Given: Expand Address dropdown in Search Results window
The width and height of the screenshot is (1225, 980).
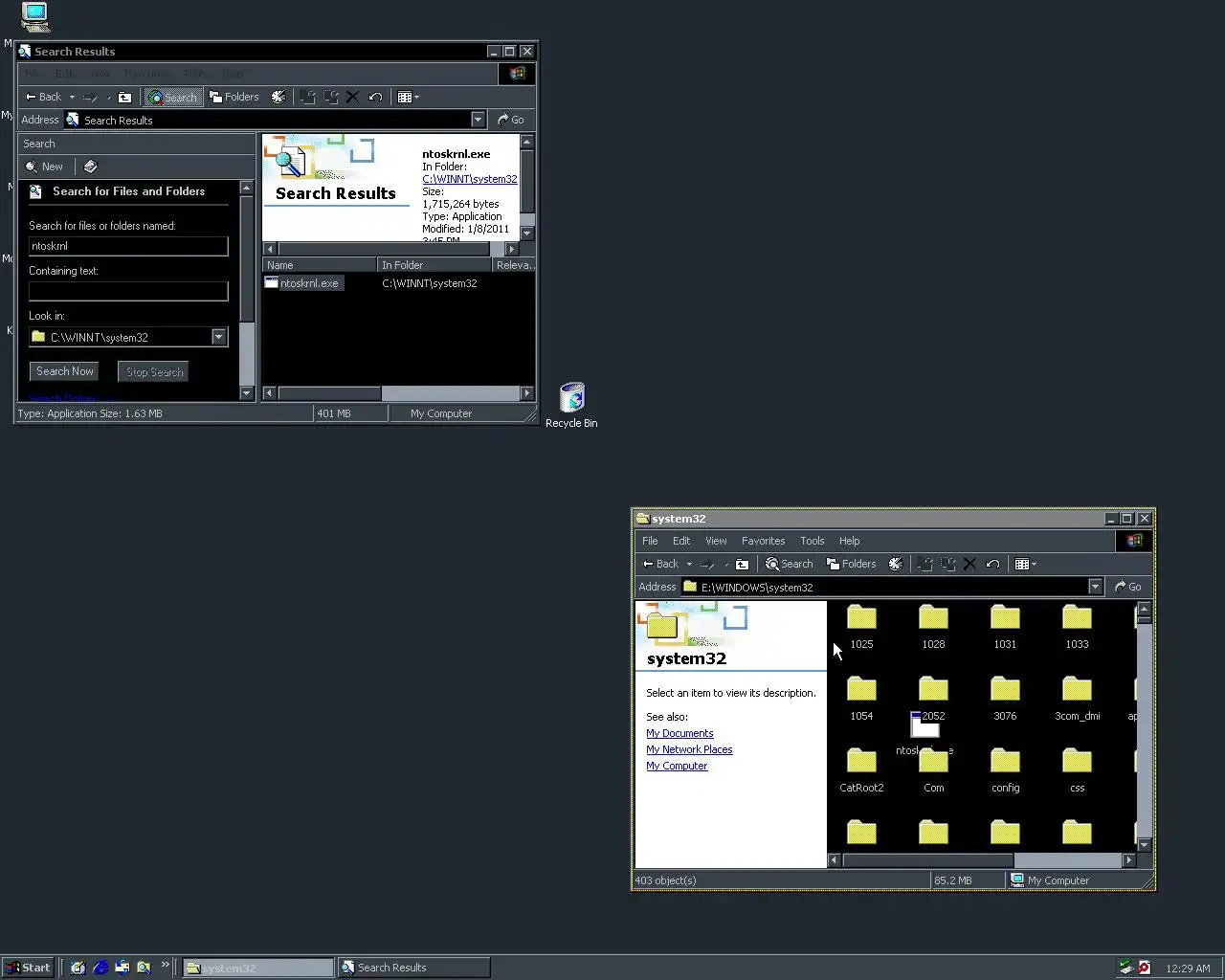Looking at the screenshot, I should click(478, 120).
